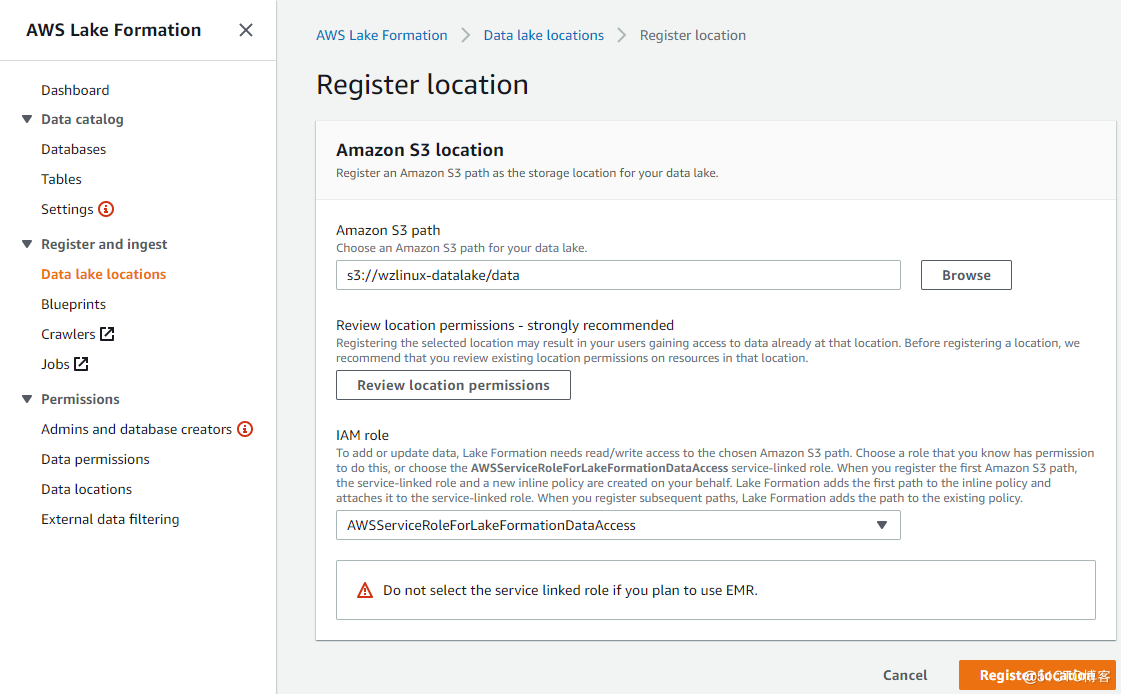Viewport: 1121px width, 694px height.
Task: Click the Amazon S3 path input field
Action: tap(618, 275)
